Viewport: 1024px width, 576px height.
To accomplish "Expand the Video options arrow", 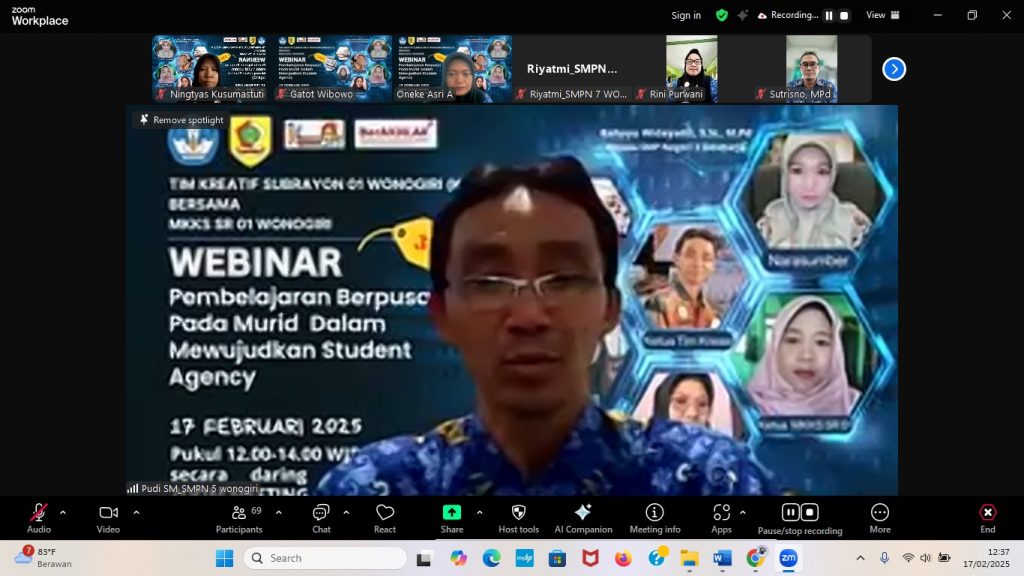I will pos(136,512).
